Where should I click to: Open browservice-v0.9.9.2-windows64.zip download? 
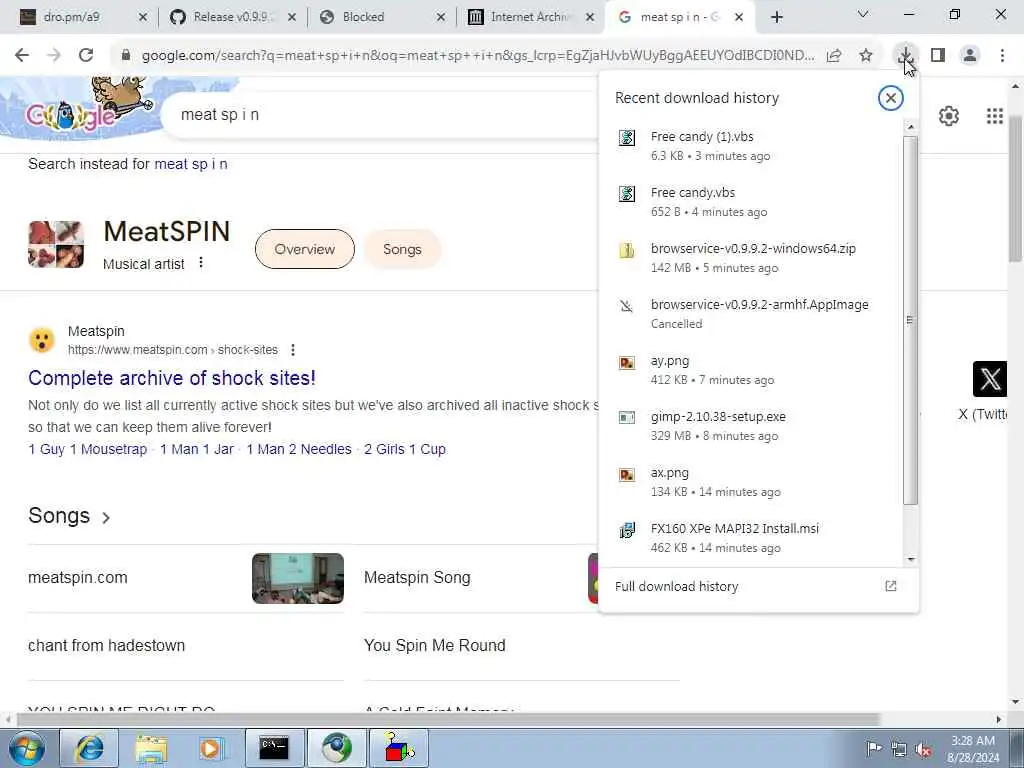pos(750,258)
